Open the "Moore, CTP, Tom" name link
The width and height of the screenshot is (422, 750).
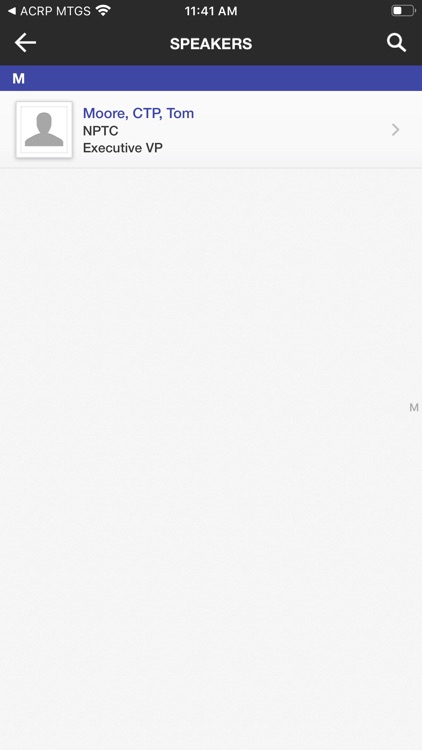pyautogui.click(x=138, y=113)
